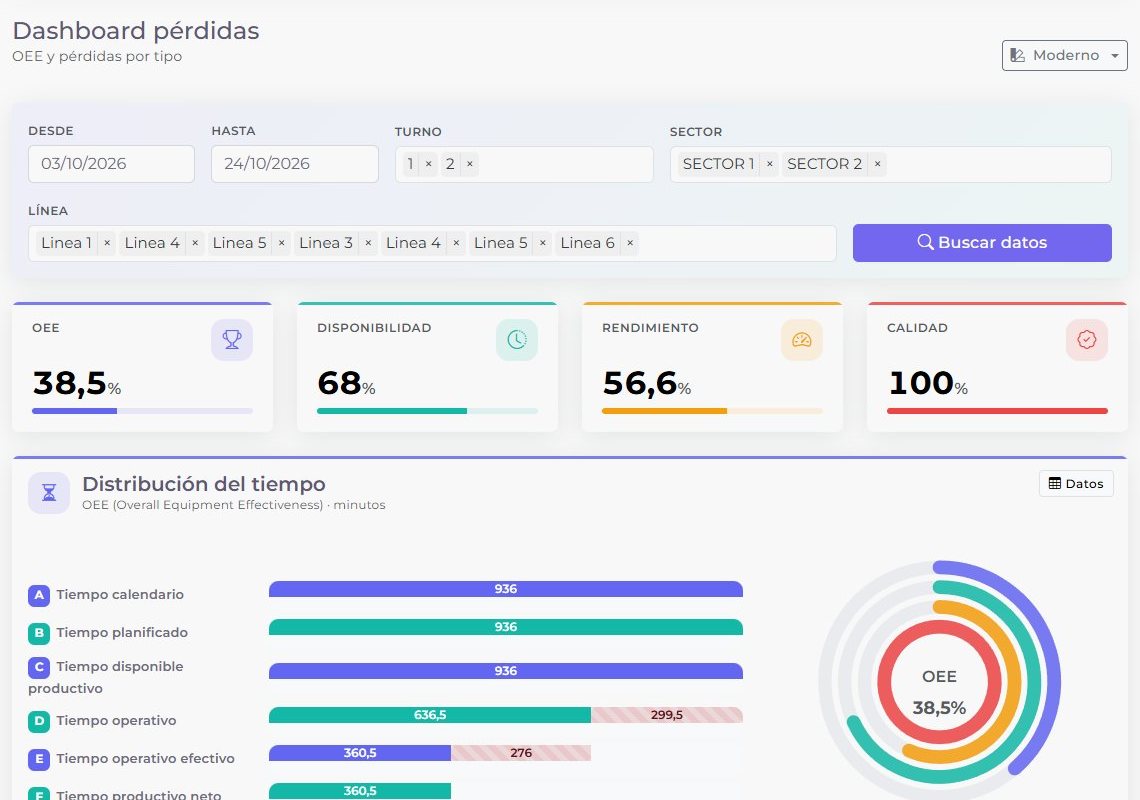Click the OEE 38,5% value
This screenshot has width=1140, height=800.
pos(76,383)
